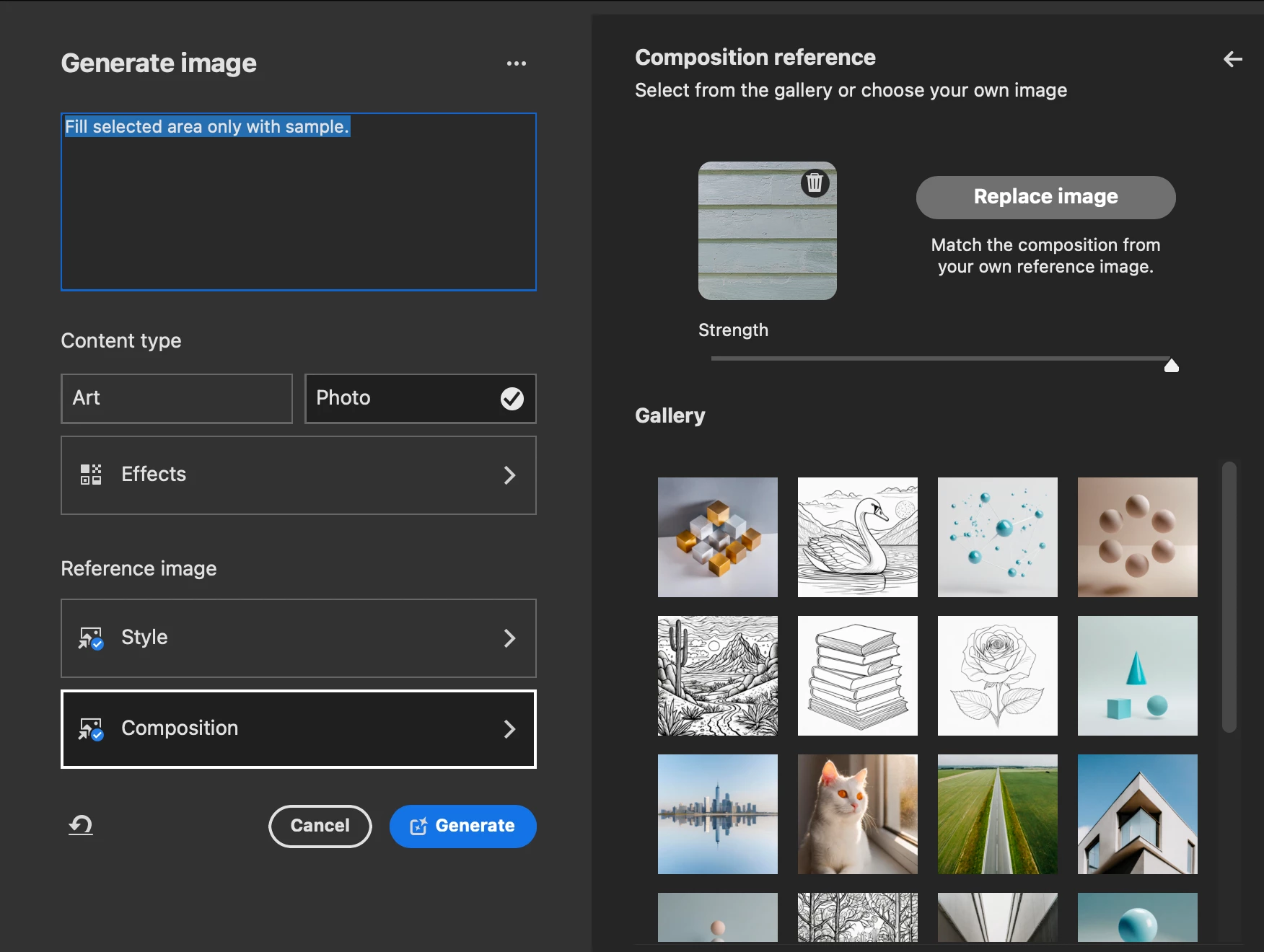Select the teal cone cube sphere thumbnail
Screen dimensions: 1264x952
[1138, 676]
